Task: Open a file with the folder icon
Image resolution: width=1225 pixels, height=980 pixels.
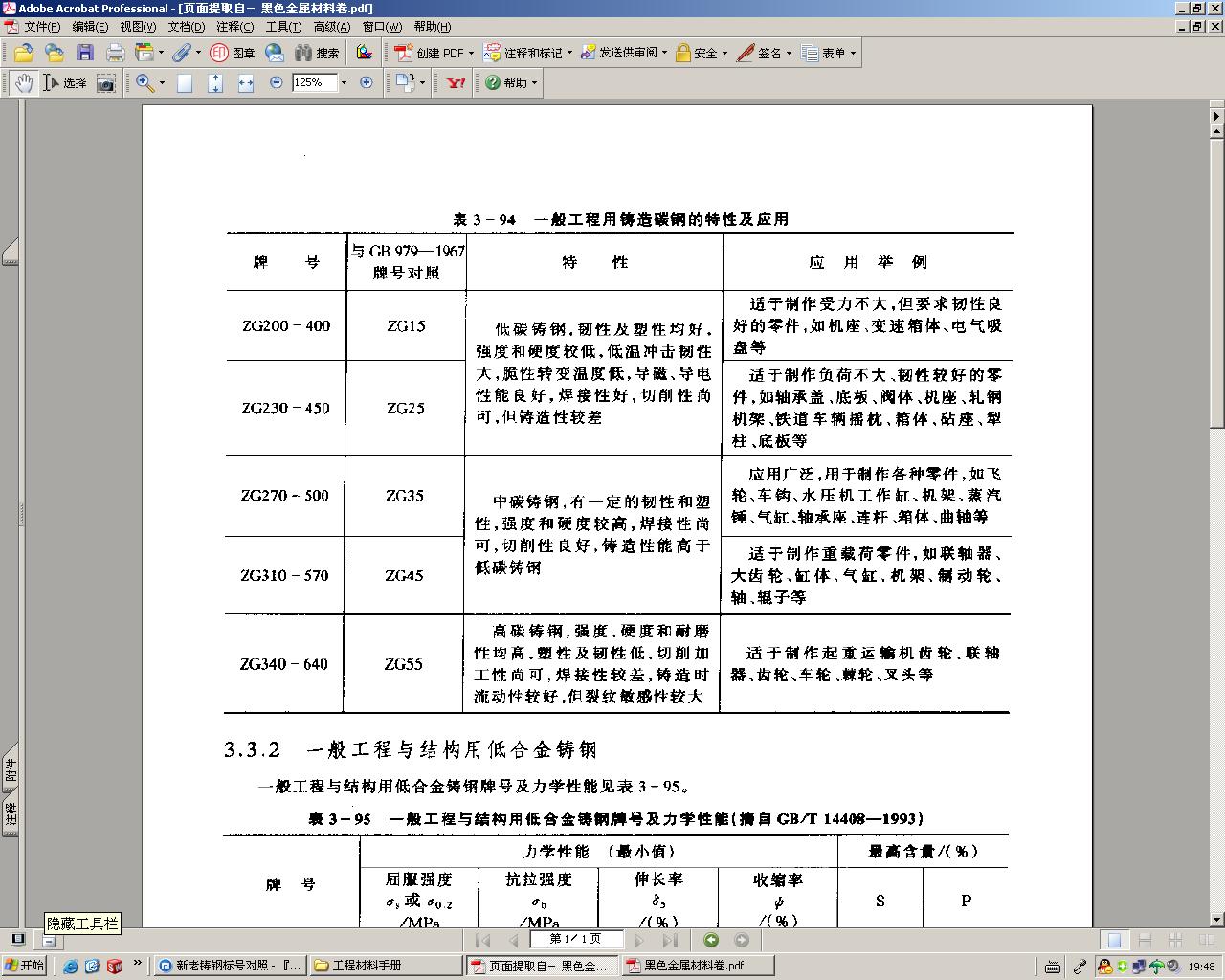Action: pyautogui.click(x=23, y=53)
